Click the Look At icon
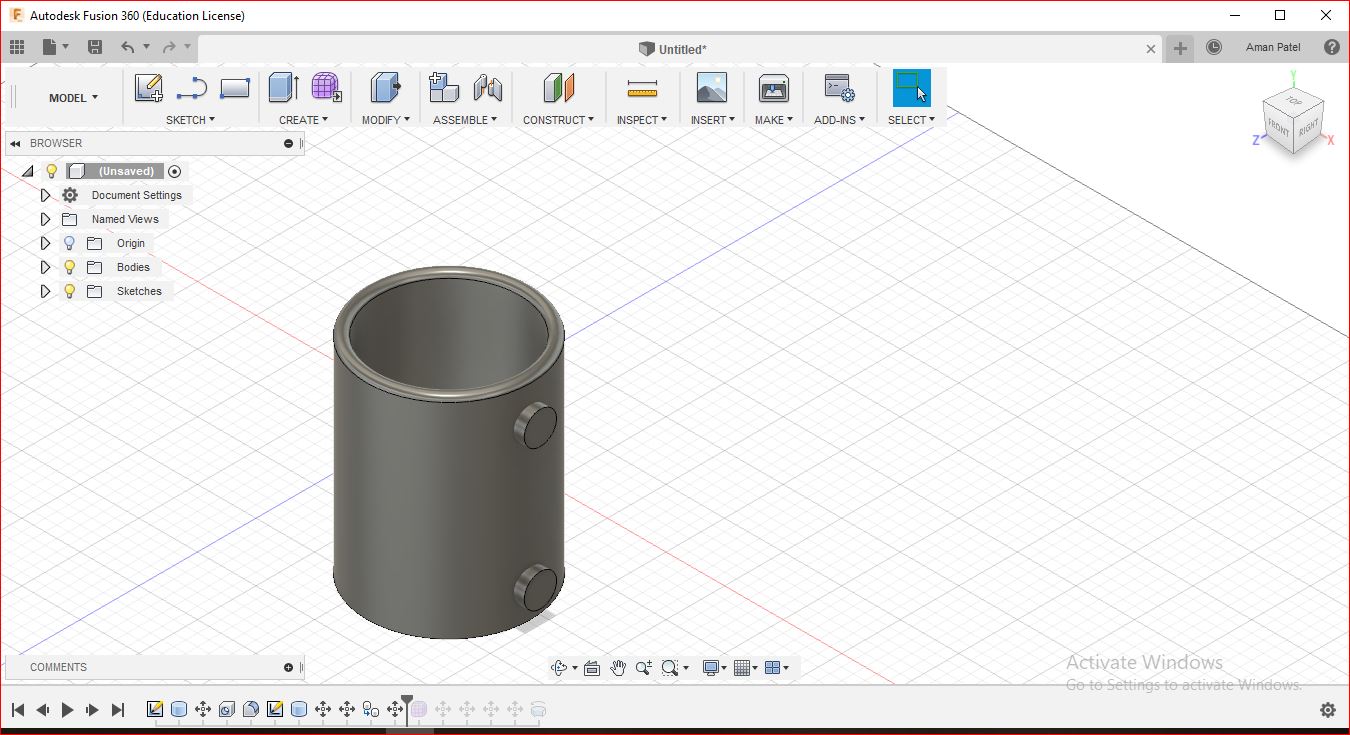The image size is (1350, 735). [x=592, y=668]
